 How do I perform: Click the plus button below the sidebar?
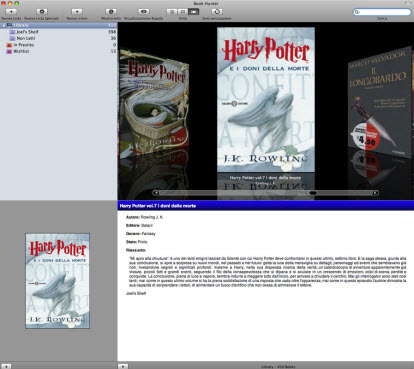6,366
